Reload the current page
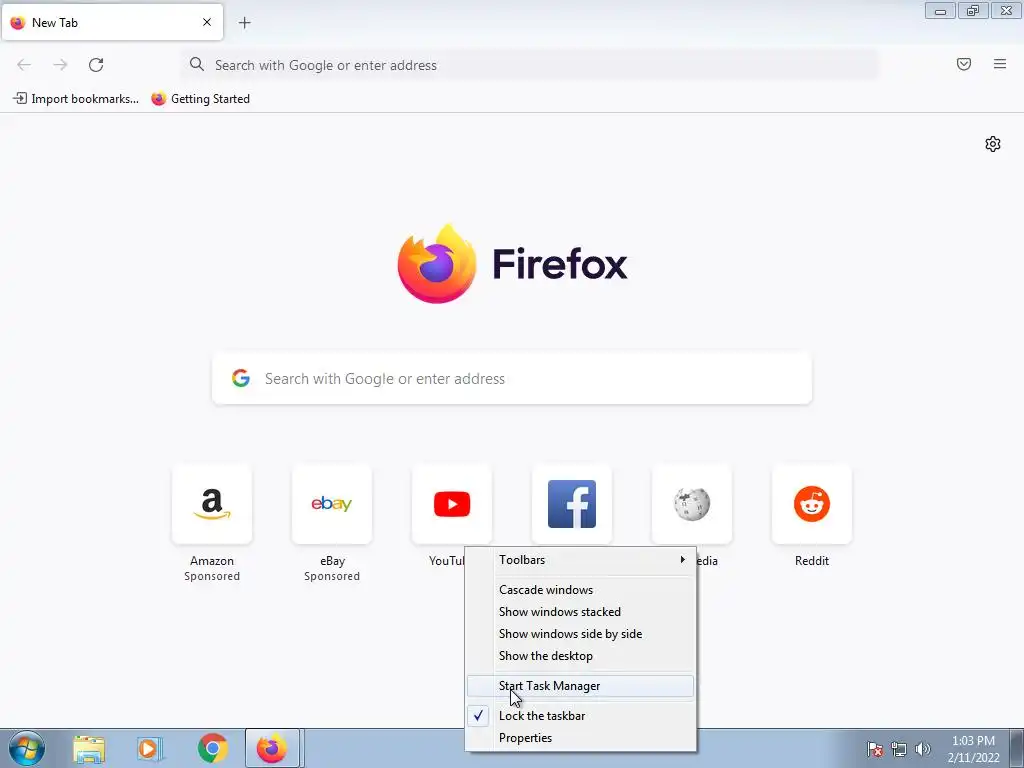1024x768 pixels. click(96, 65)
